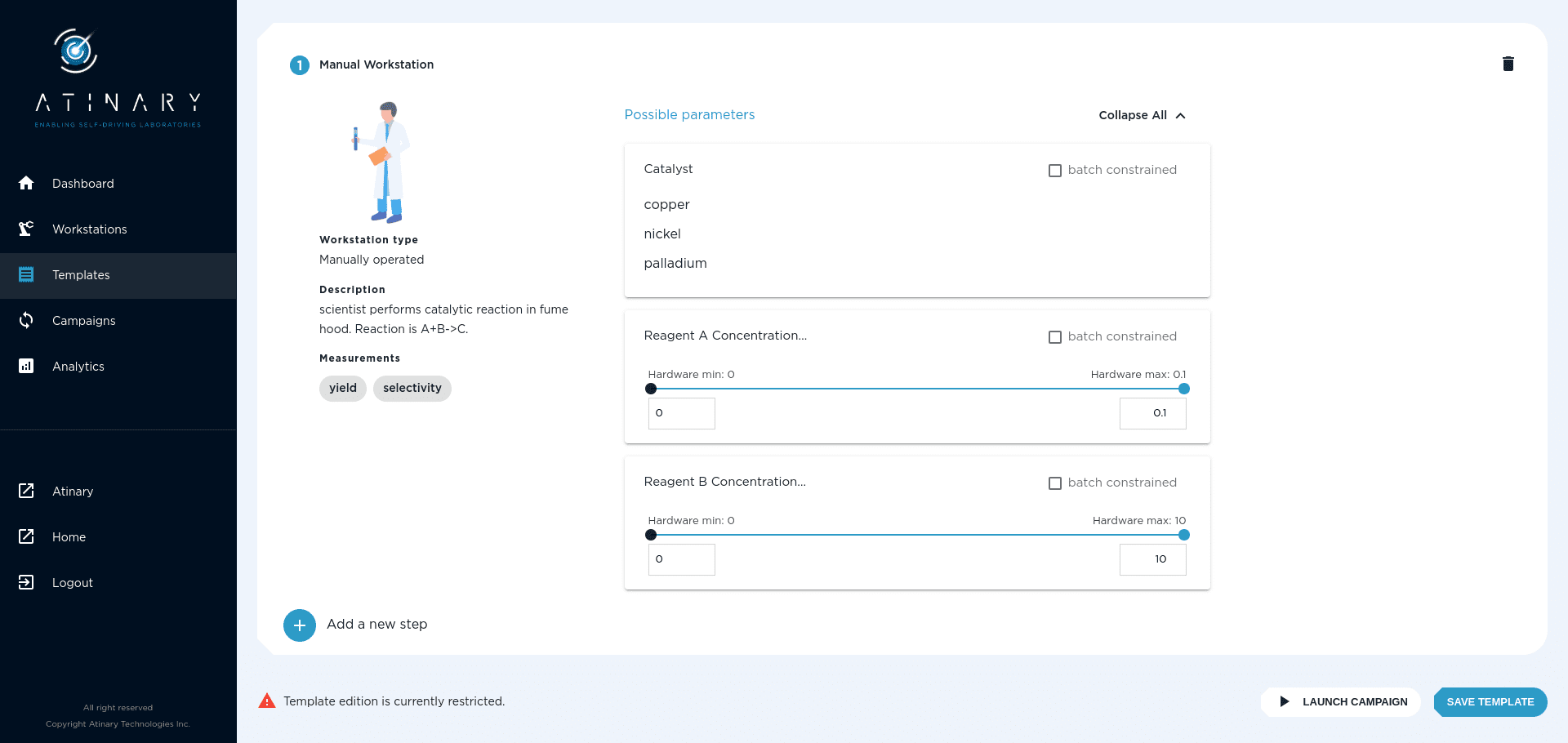The image size is (1568, 743).
Task: Open Workstations menu item
Action: pos(118,229)
